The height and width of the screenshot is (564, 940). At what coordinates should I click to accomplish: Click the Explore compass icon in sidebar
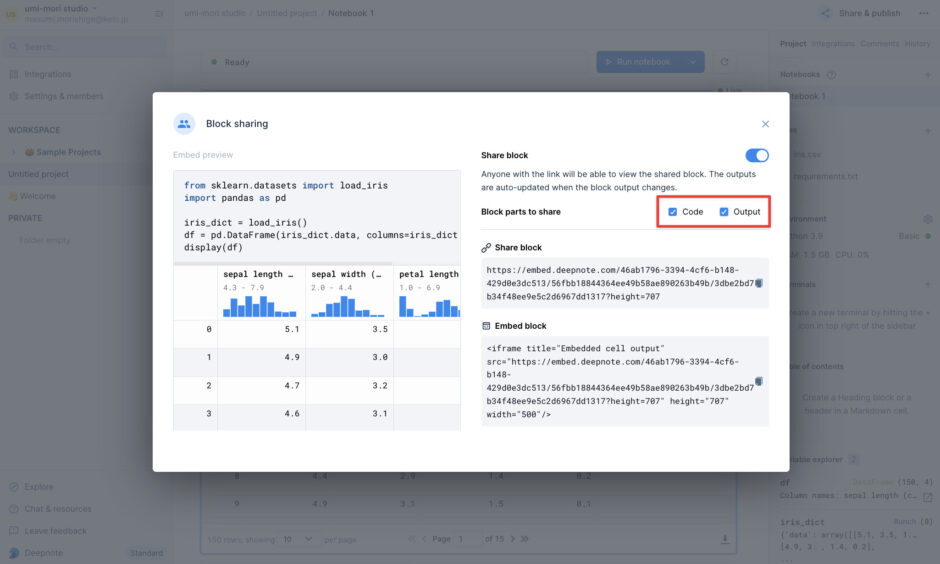point(14,487)
